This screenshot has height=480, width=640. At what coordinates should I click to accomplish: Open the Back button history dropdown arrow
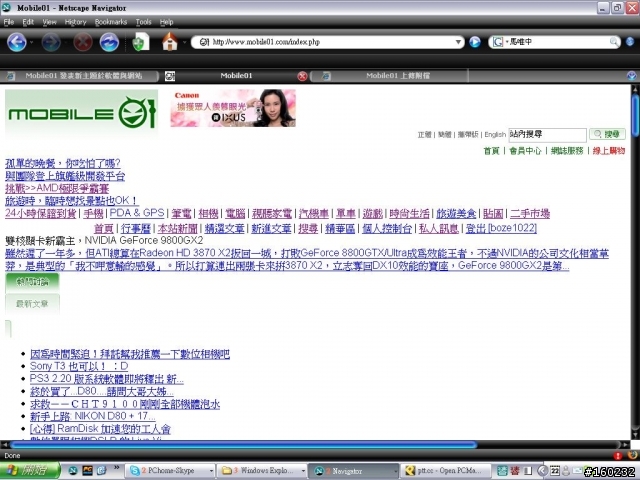tap(31, 42)
